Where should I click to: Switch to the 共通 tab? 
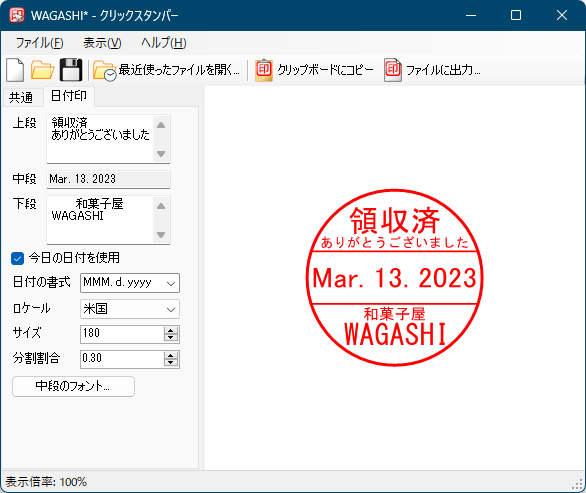click(21, 98)
